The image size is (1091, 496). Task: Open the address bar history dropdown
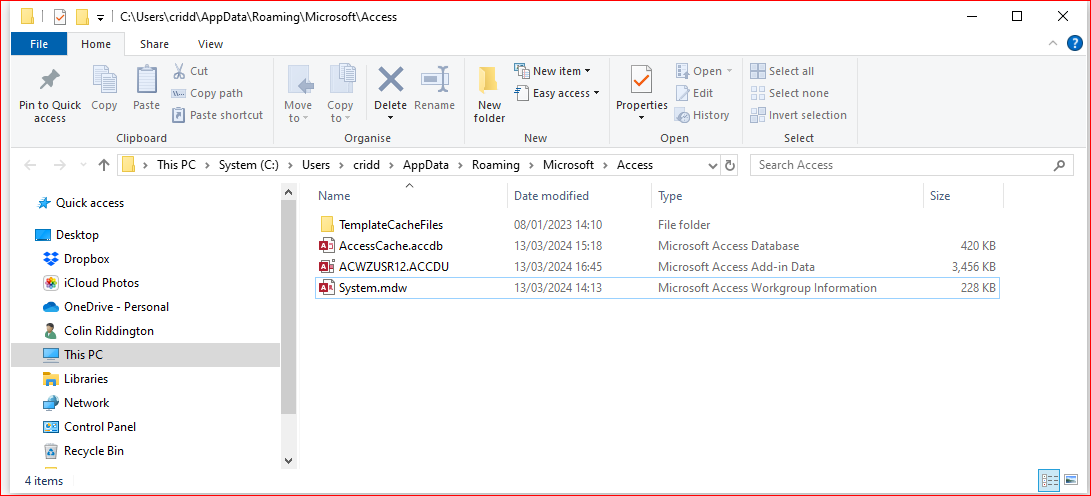(x=712, y=166)
